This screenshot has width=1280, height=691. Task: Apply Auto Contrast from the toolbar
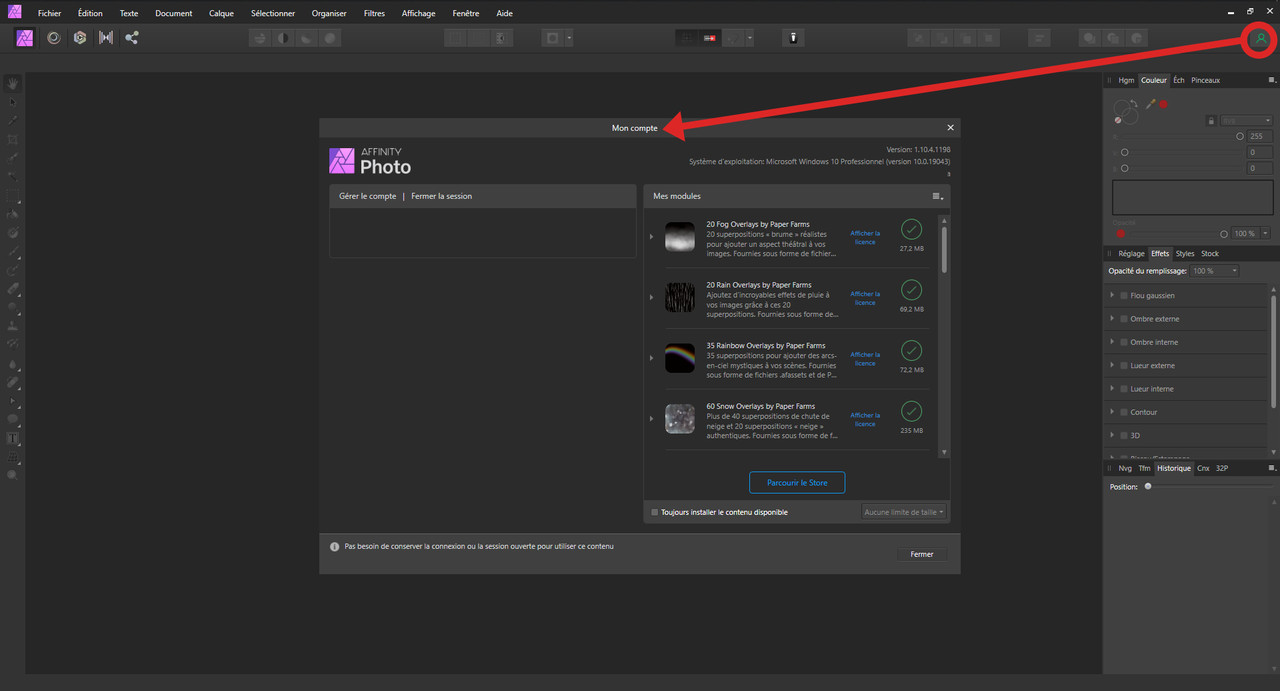pos(283,38)
